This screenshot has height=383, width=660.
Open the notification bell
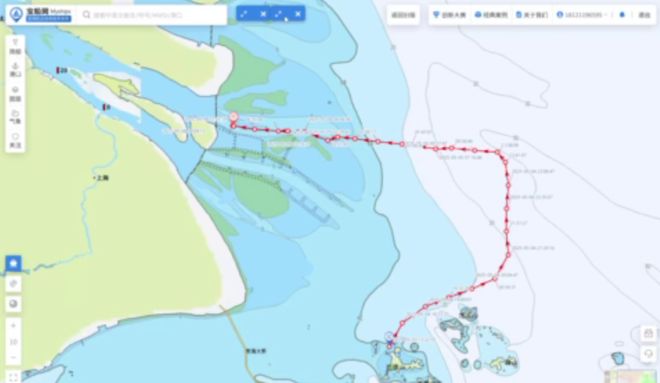[622, 15]
